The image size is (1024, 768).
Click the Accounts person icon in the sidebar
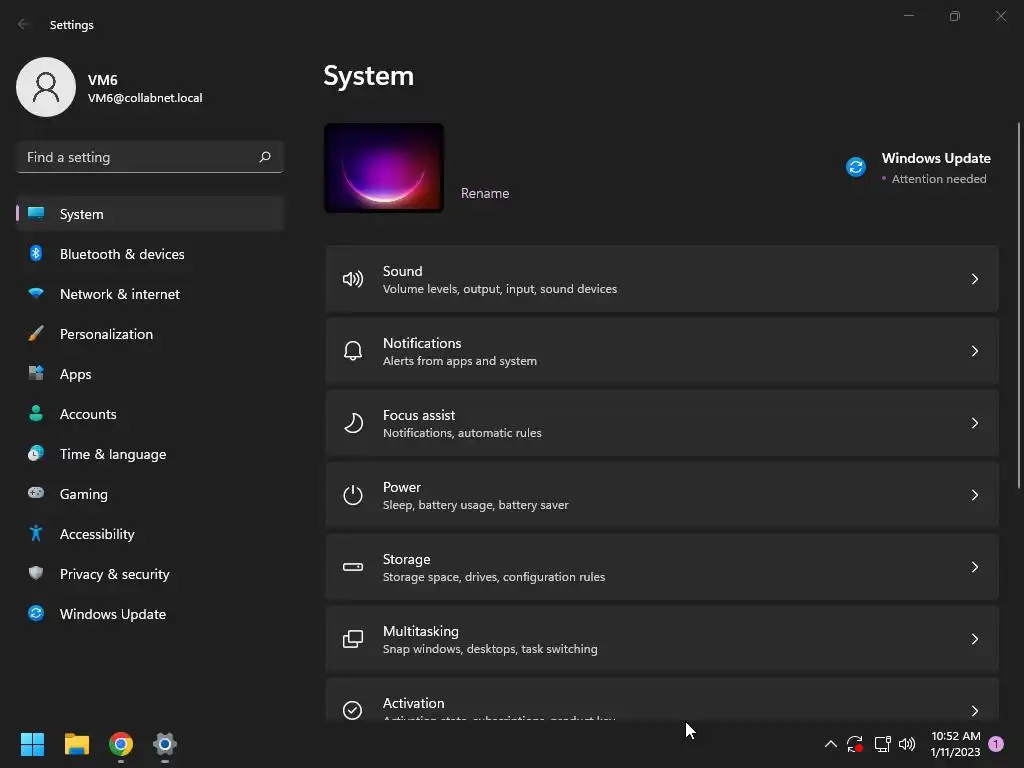36,413
